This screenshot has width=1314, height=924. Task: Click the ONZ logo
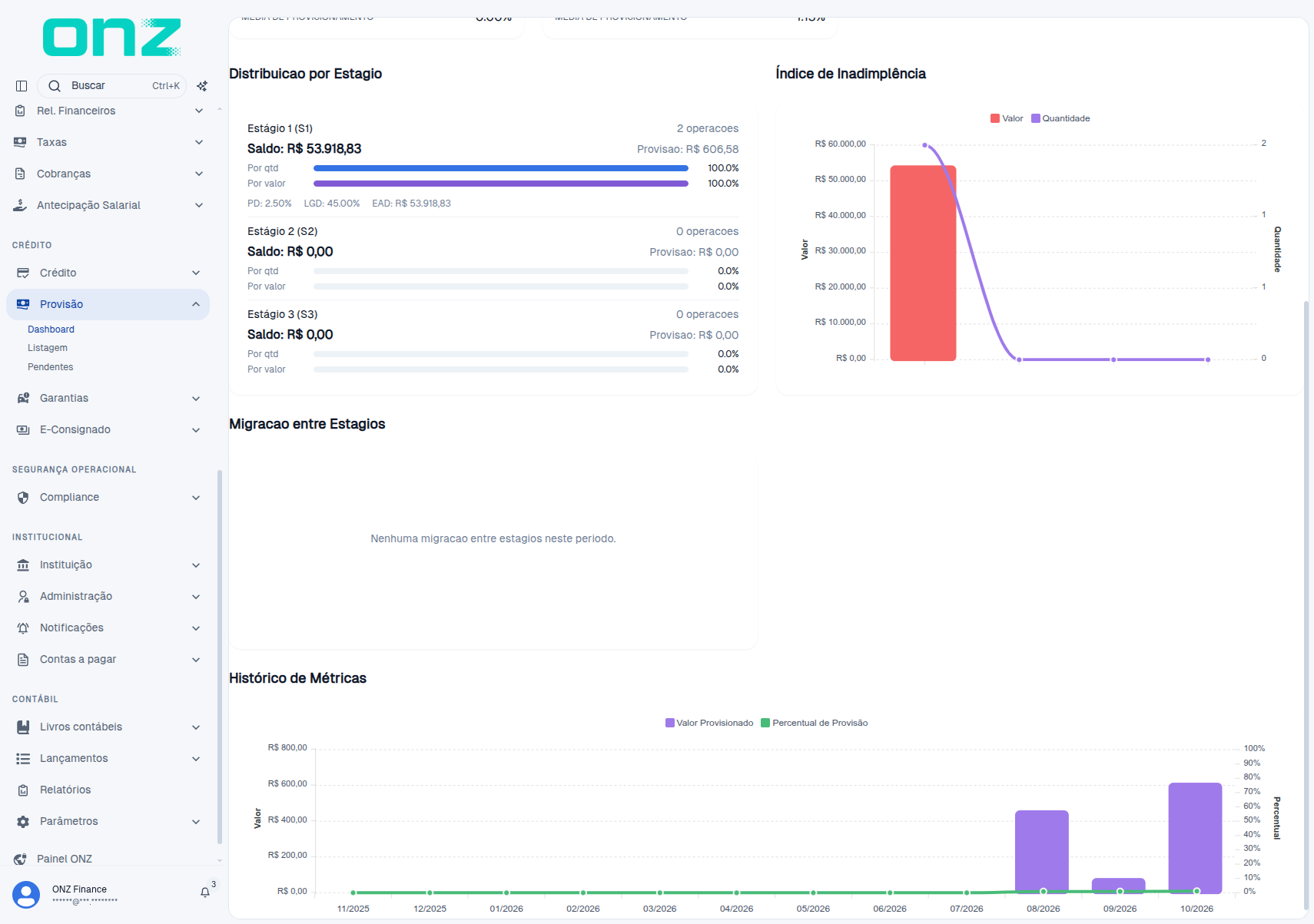tap(112, 37)
